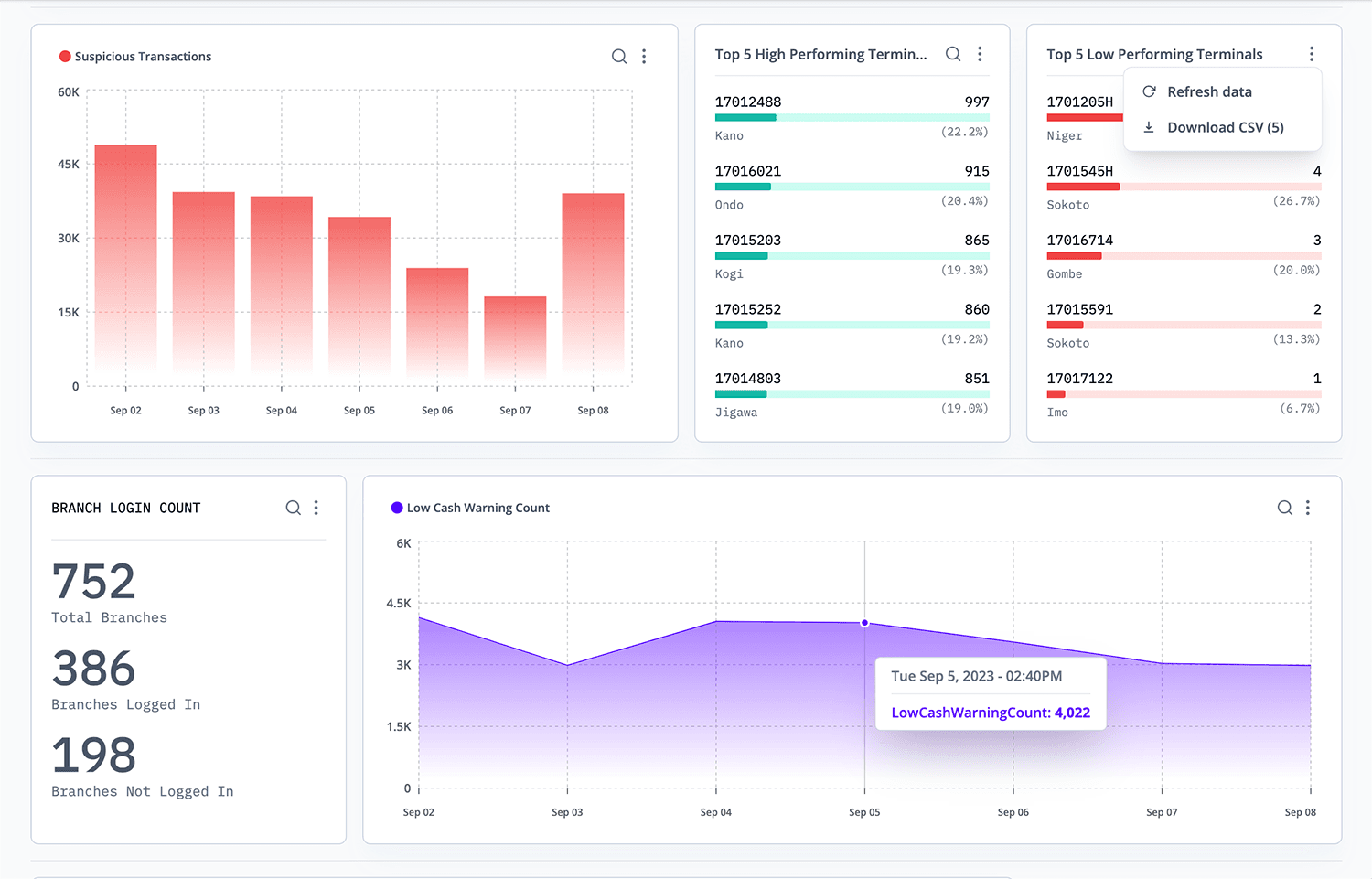Screen dimensions: 1372x879
Task: Click search icon in Low Cash Warning Count card
Action: (1285, 508)
